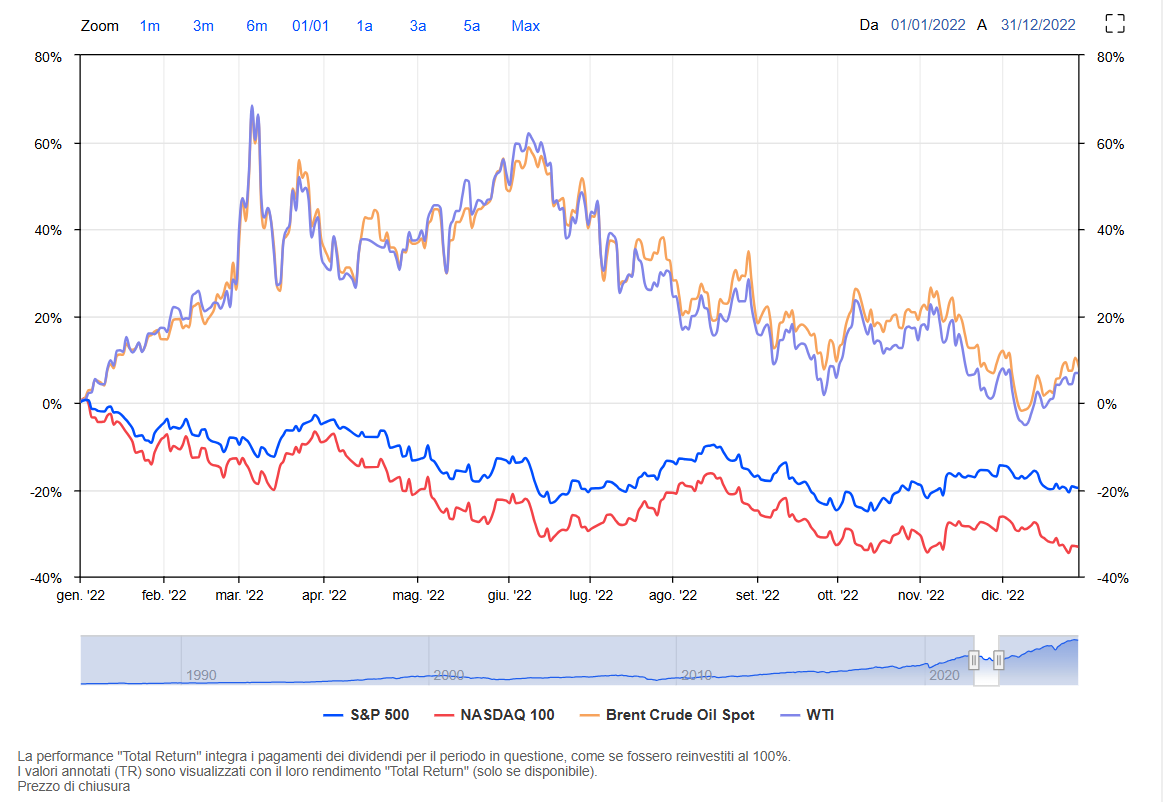Click the fullscreen icon
Screen dimensions: 1163x802
pos(1114,25)
